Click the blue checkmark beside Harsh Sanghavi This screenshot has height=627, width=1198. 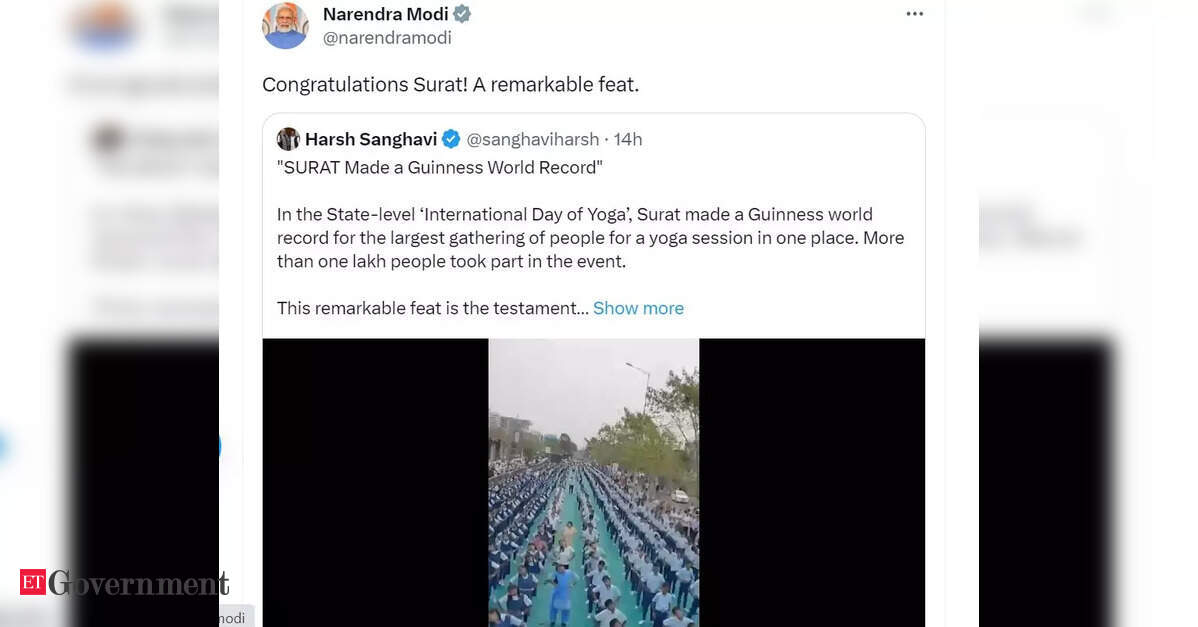451,139
